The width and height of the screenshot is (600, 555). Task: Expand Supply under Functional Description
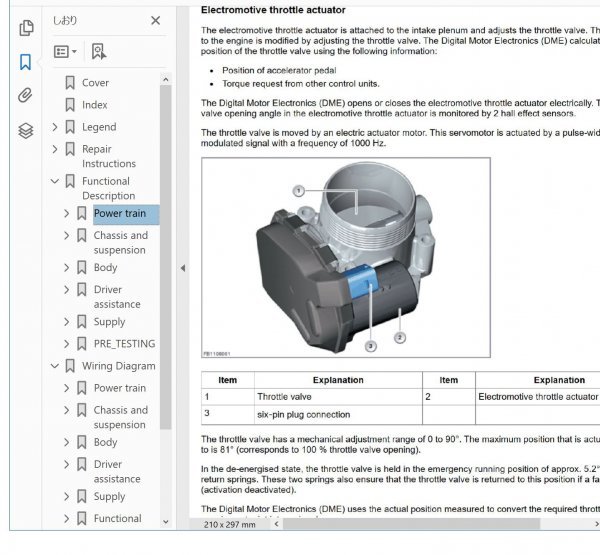(x=67, y=322)
